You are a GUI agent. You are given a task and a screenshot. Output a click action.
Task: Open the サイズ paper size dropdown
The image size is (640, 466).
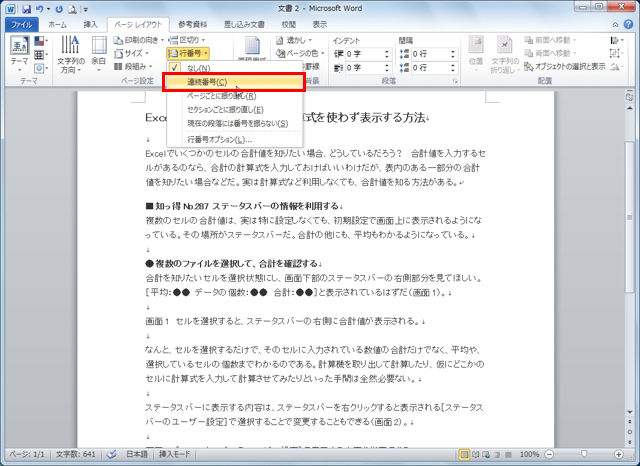131,53
